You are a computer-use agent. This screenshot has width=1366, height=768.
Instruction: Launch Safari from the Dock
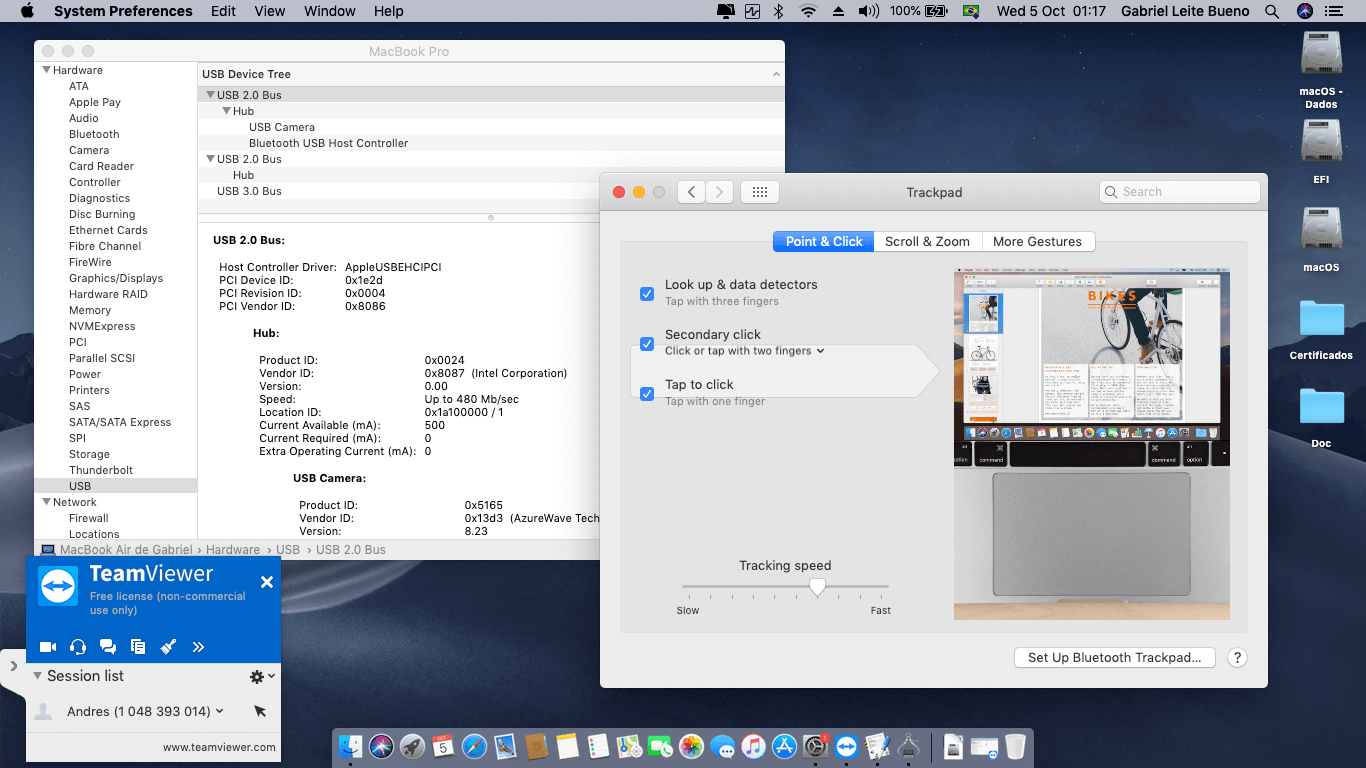coord(474,746)
